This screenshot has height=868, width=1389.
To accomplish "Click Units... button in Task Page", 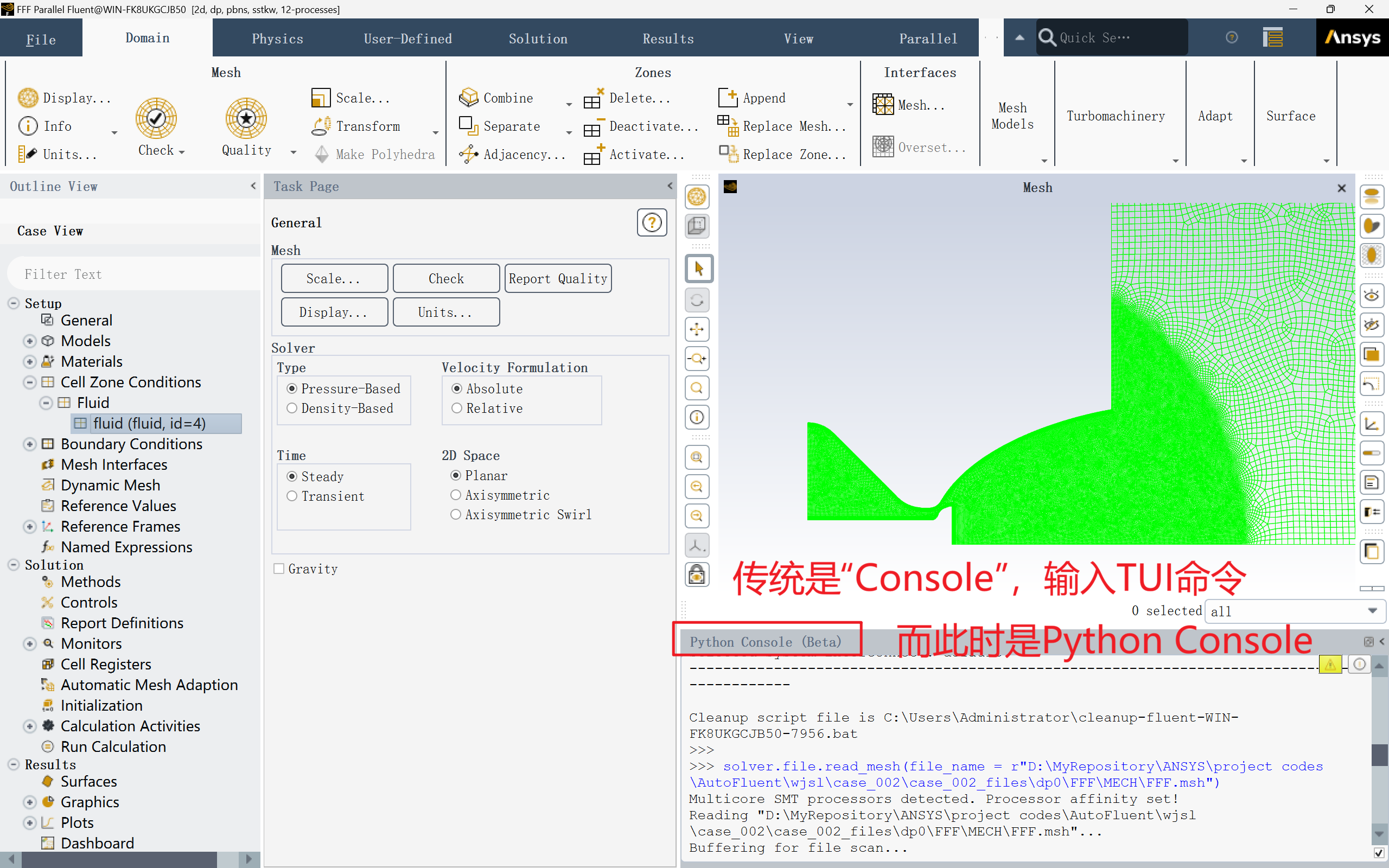I will pos(446,313).
